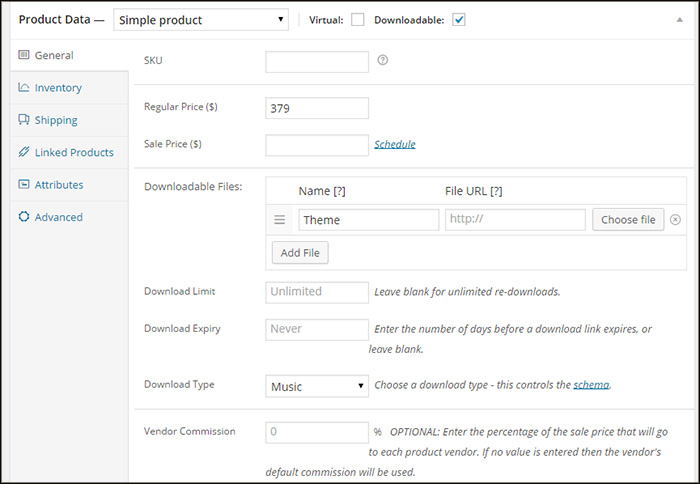
Task: Switch to the General tab
Action: point(69,55)
